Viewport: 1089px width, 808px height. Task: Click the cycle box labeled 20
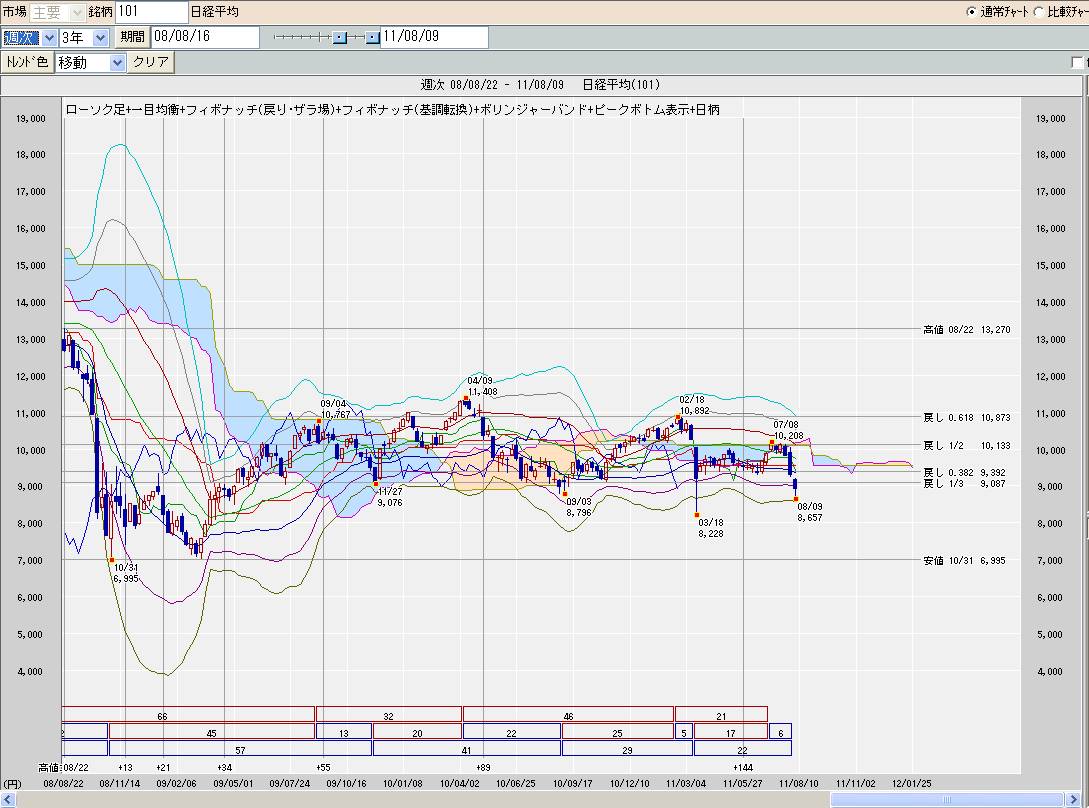click(x=417, y=732)
